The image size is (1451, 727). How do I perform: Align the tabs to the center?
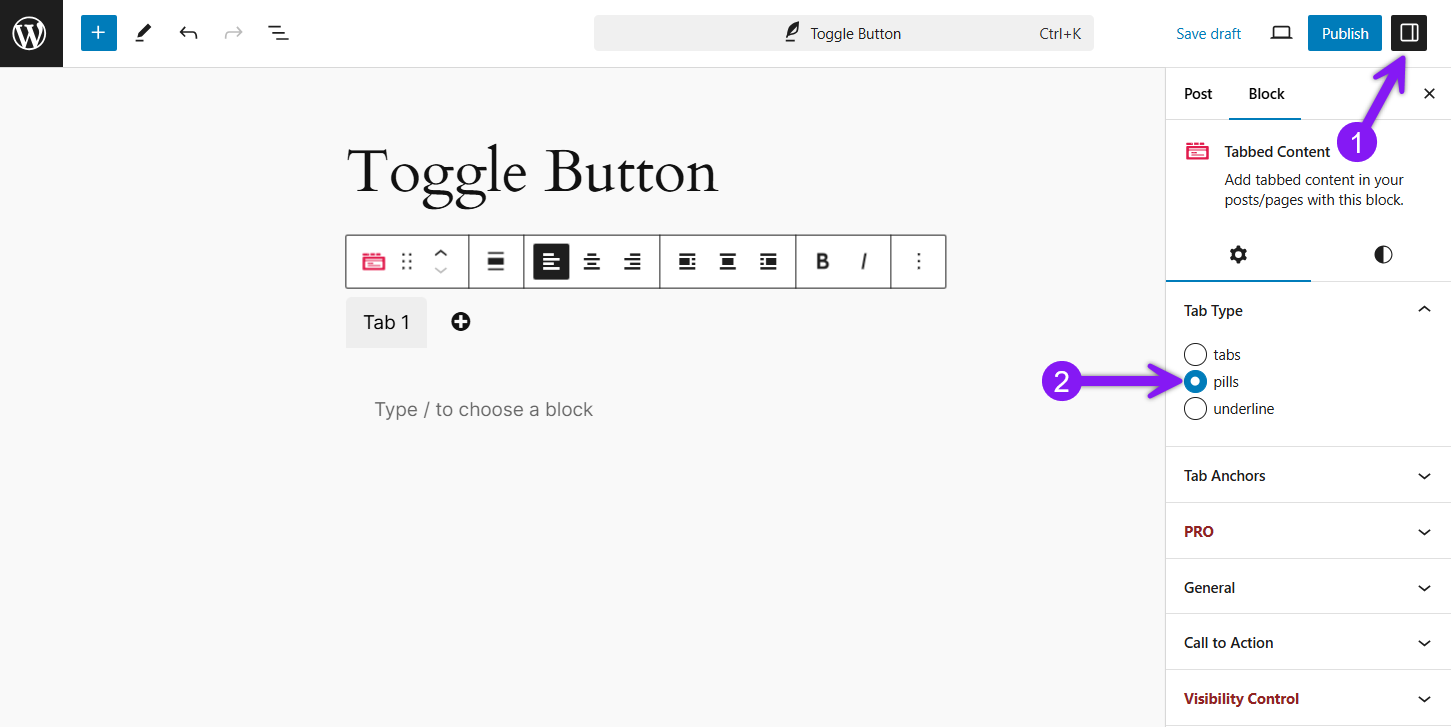[592, 261]
